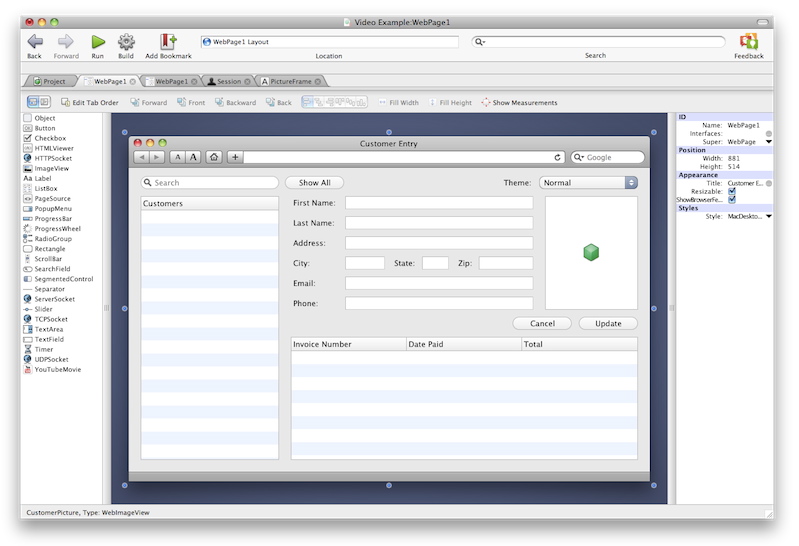Image resolution: width=799 pixels, height=546 pixels.
Task: Click Fill Width in layout toolbar
Action: [x=398, y=102]
